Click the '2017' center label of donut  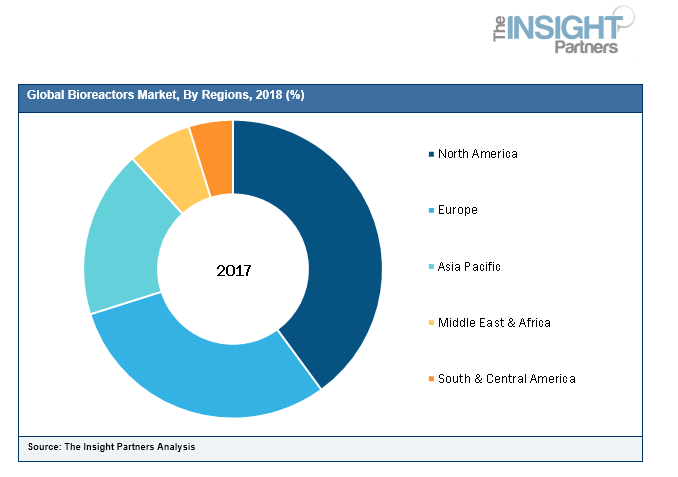pyautogui.click(x=233, y=271)
